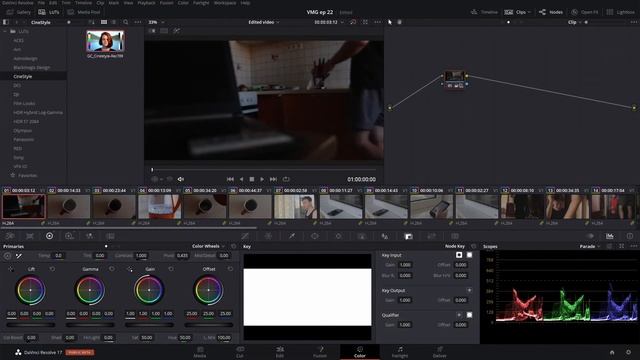
Task: Open the Gallery panel
Action: [19, 12]
